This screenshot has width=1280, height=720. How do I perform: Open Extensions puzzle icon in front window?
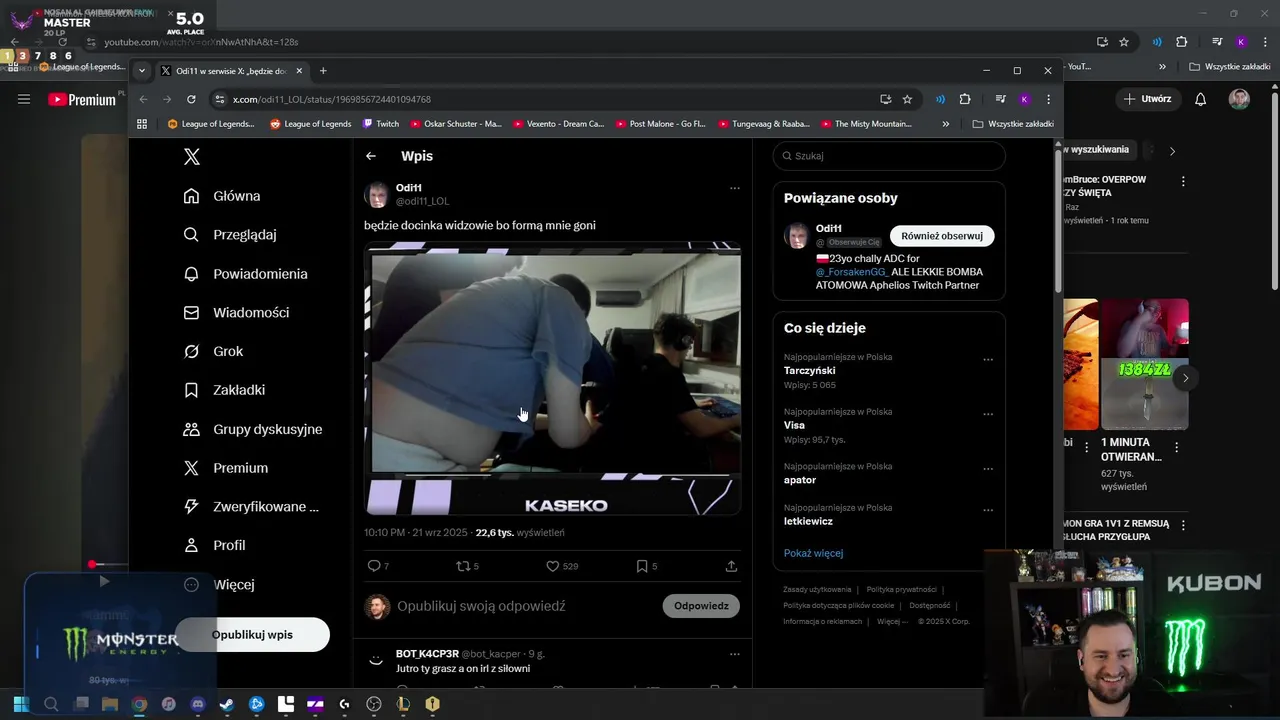(x=965, y=99)
